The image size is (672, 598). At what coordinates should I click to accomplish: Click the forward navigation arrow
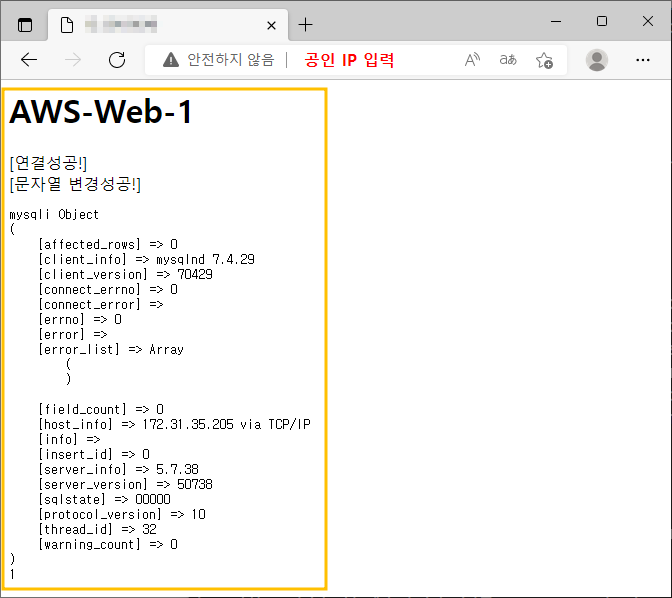tap(73, 60)
